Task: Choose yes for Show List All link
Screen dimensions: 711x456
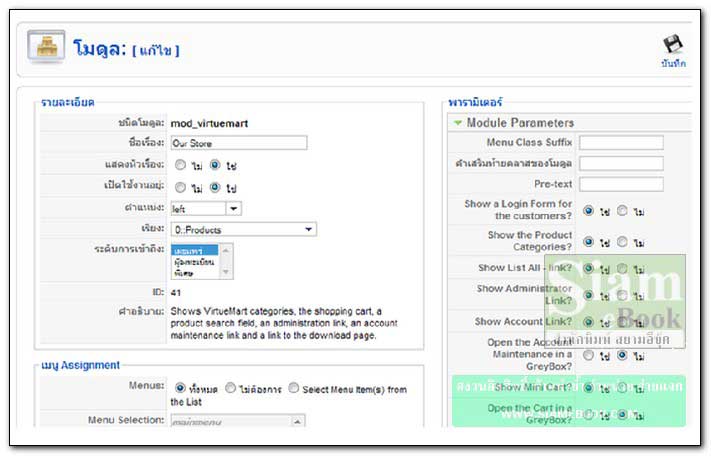Action: click(x=589, y=268)
